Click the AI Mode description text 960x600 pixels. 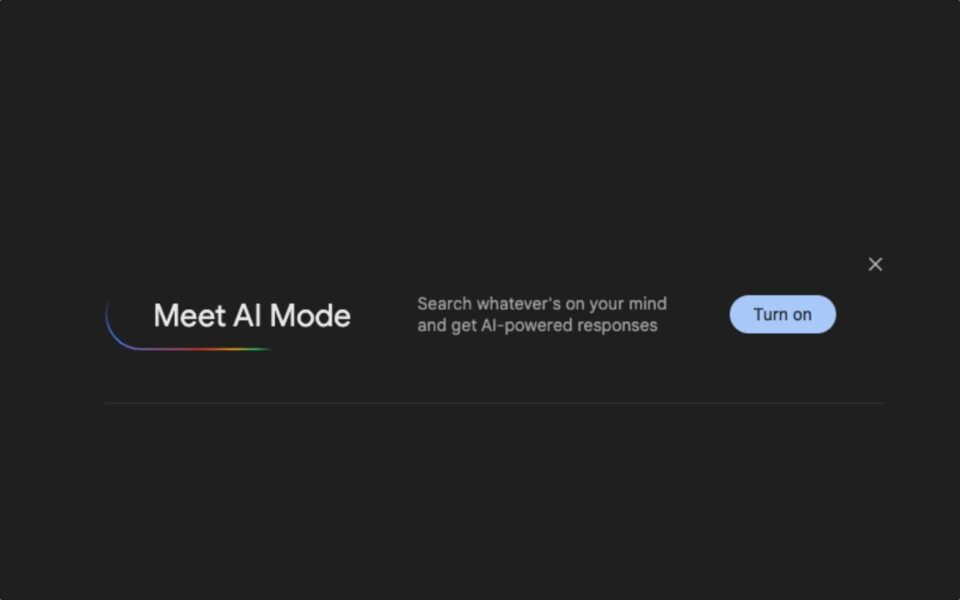coord(542,314)
